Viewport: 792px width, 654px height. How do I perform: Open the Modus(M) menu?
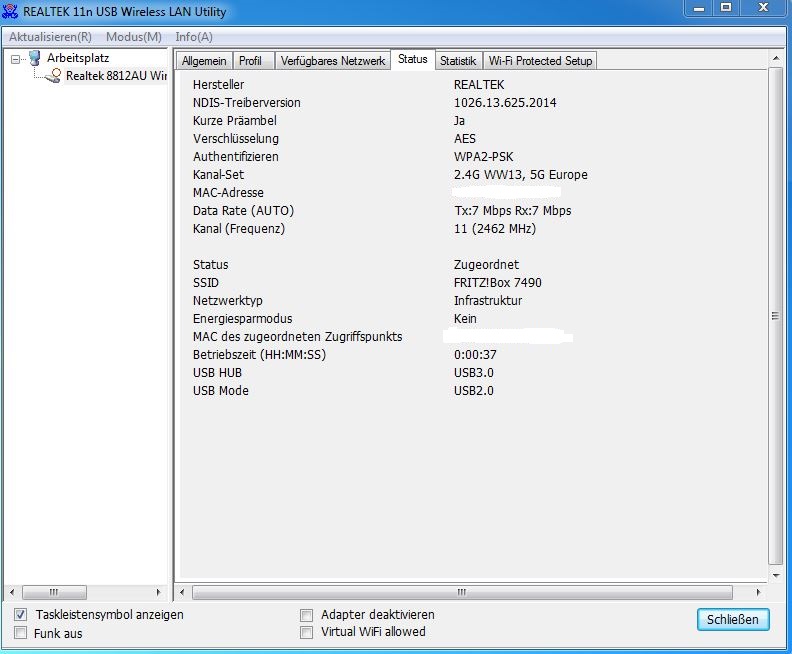click(x=134, y=37)
